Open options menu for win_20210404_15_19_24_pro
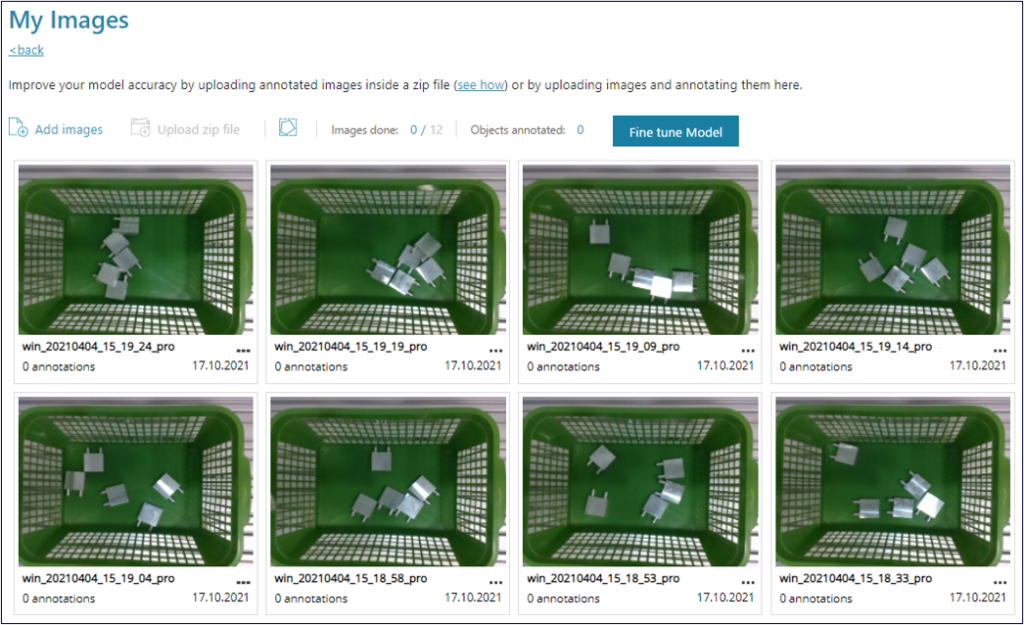The image size is (1024, 625). tap(244, 351)
